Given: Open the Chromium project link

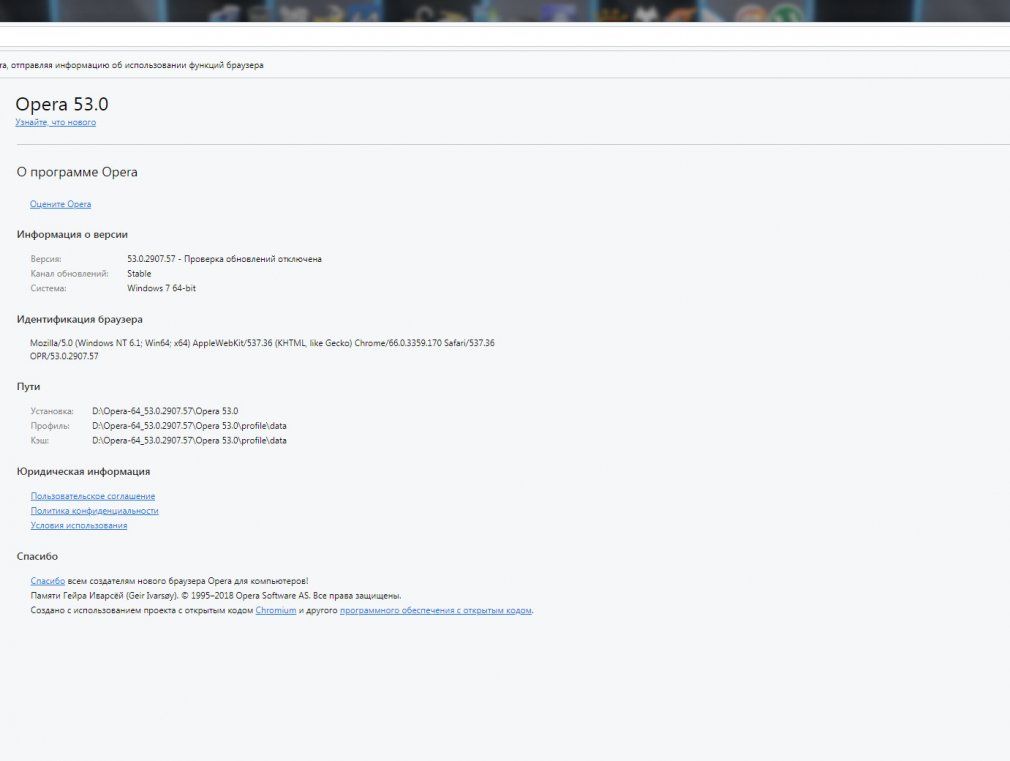Looking at the screenshot, I should point(276,611).
